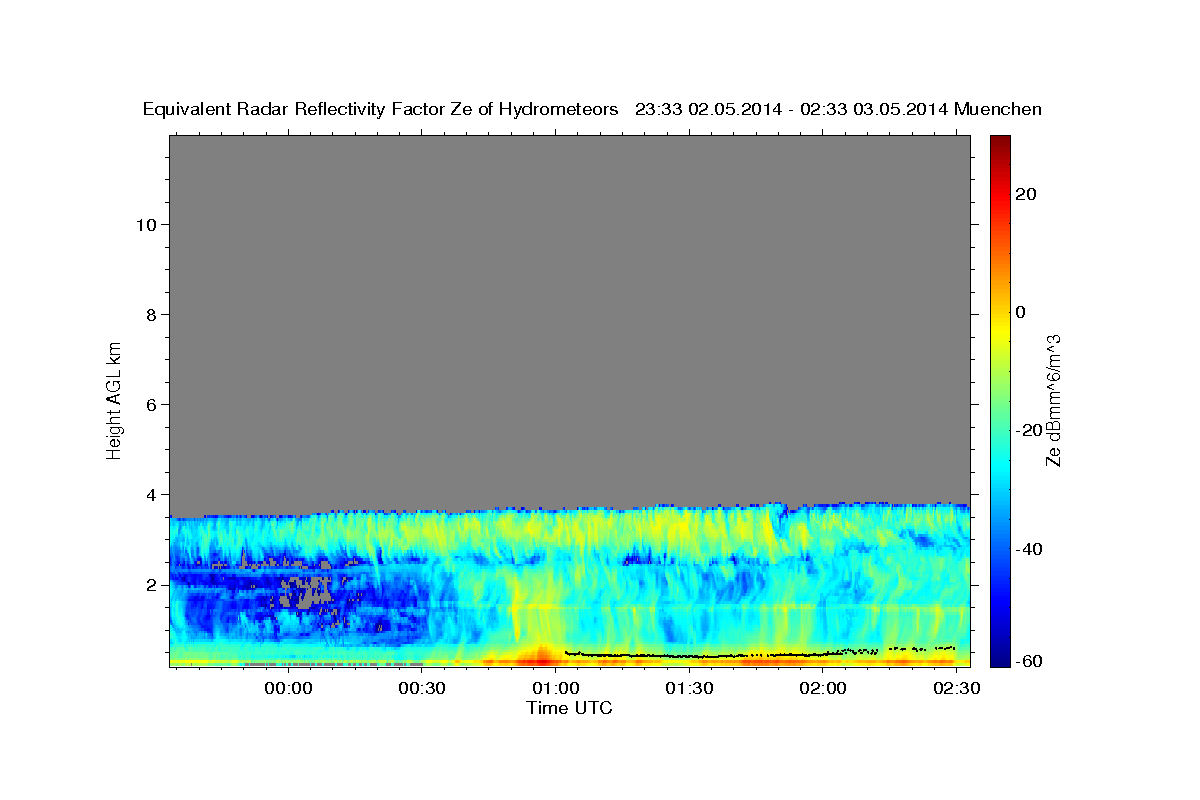Click the gray no-data region above 4 km
Screen dimensions: 1200x800
(x=569, y=320)
